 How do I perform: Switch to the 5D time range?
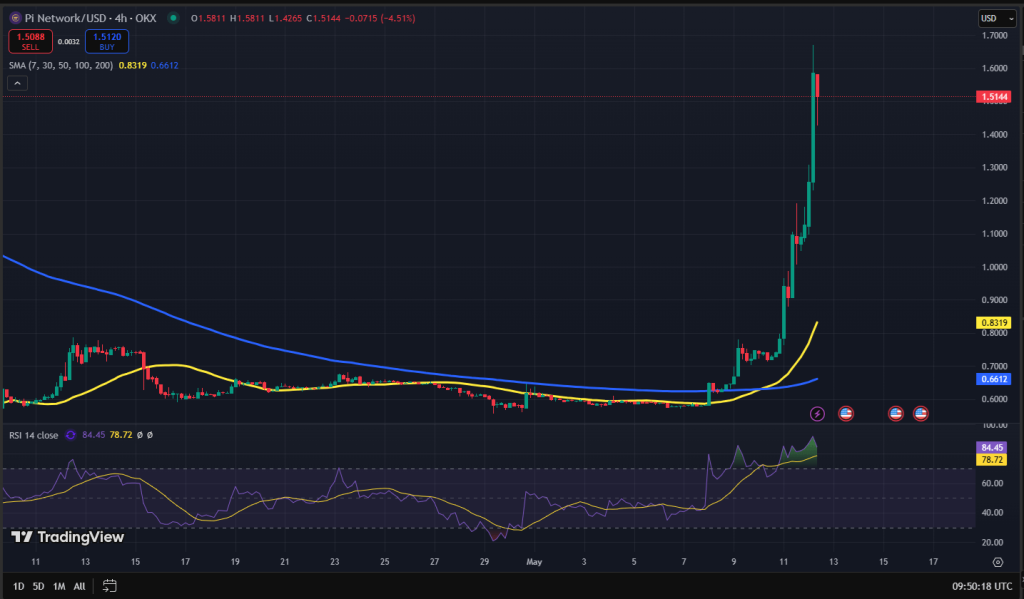click(x=39, y=586)
